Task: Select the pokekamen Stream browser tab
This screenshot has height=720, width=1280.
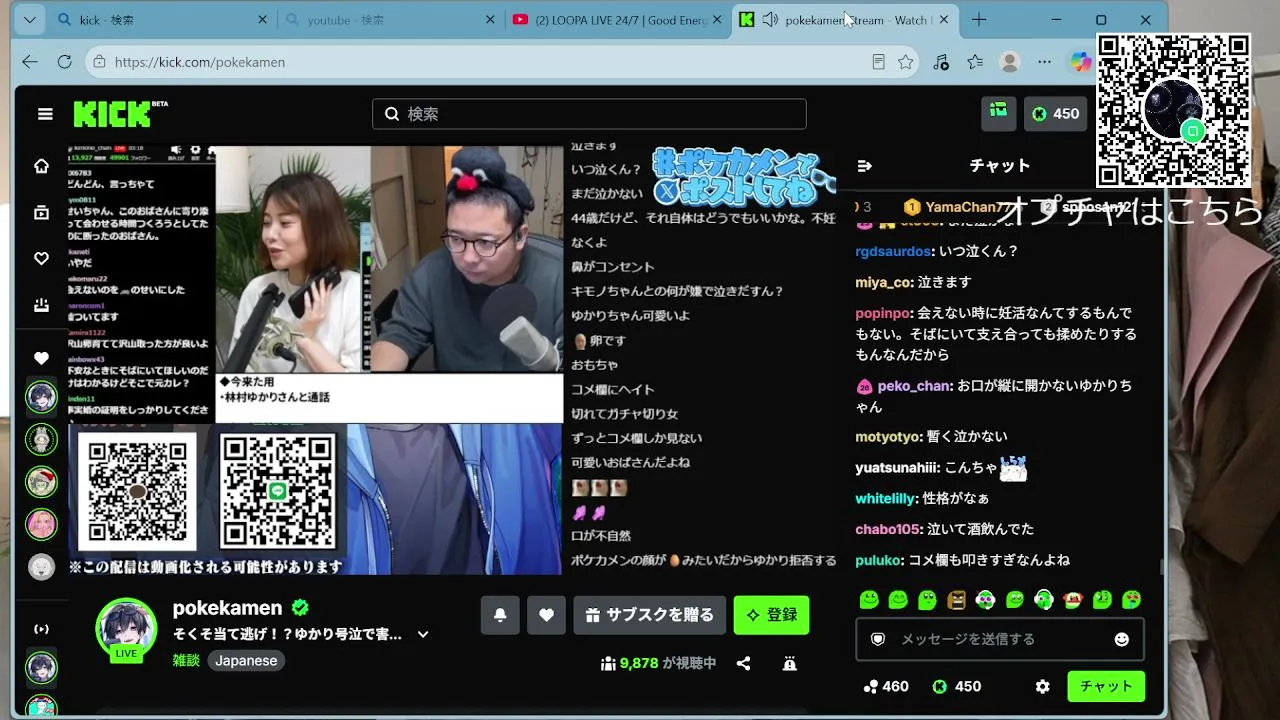Action: coord(846,20)
